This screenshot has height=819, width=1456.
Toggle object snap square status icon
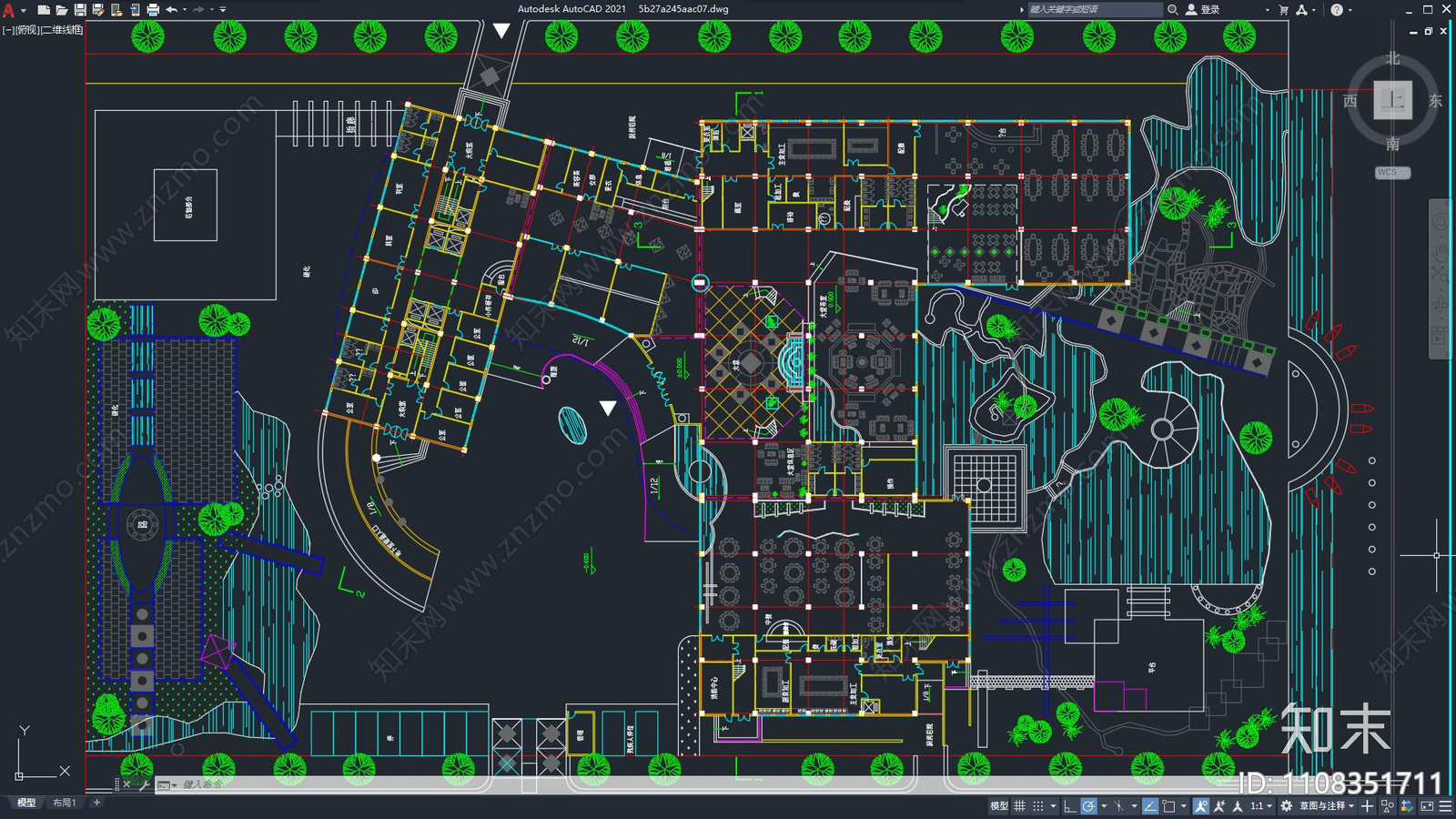1168,806
